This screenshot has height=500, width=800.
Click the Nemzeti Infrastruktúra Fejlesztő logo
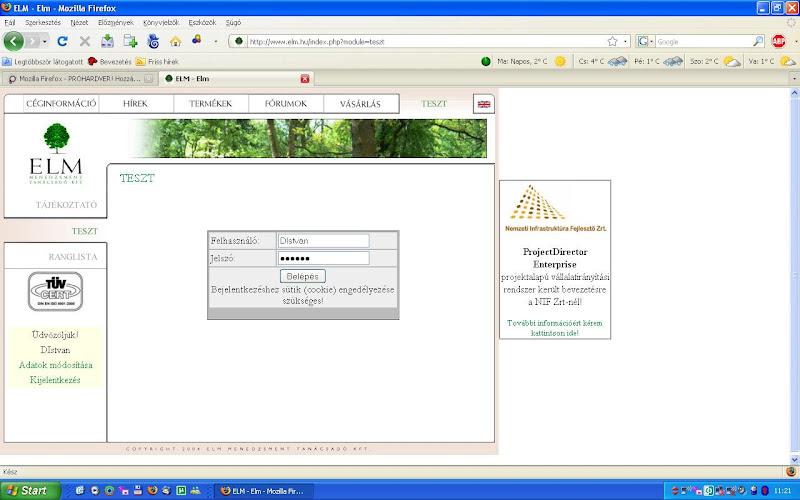[x=555, y=209]
